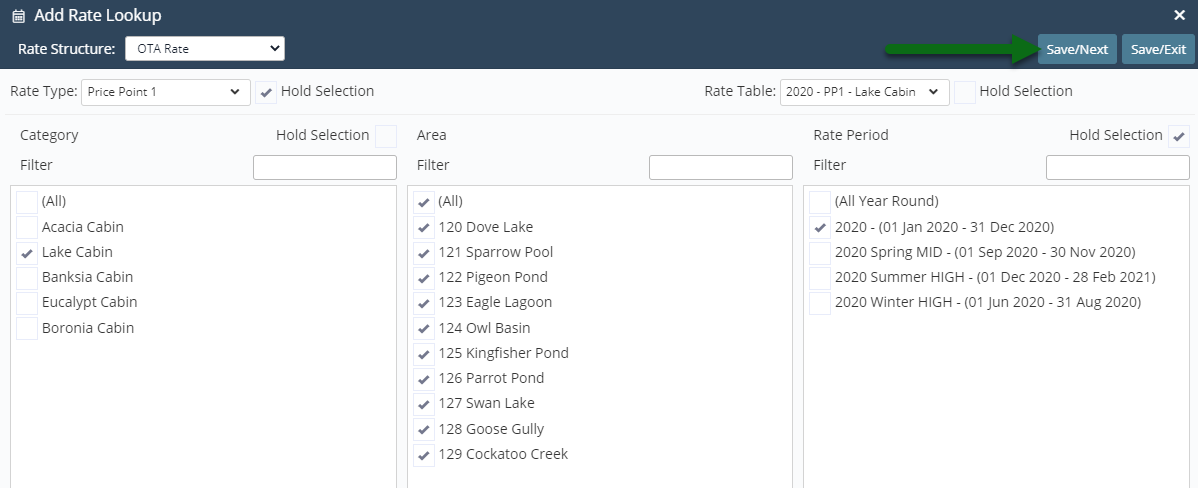This screenshot has width=1198, height=488.
Task: Open the Rate Structure dropdown
Action: pyautogui.click(x=205, y=49)
